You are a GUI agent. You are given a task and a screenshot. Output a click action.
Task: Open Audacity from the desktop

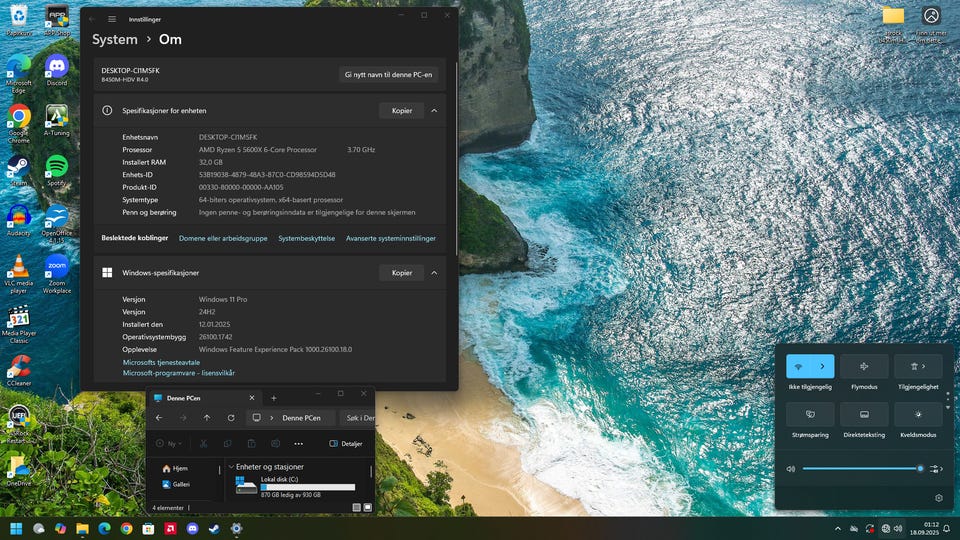[x=18, y=216]
